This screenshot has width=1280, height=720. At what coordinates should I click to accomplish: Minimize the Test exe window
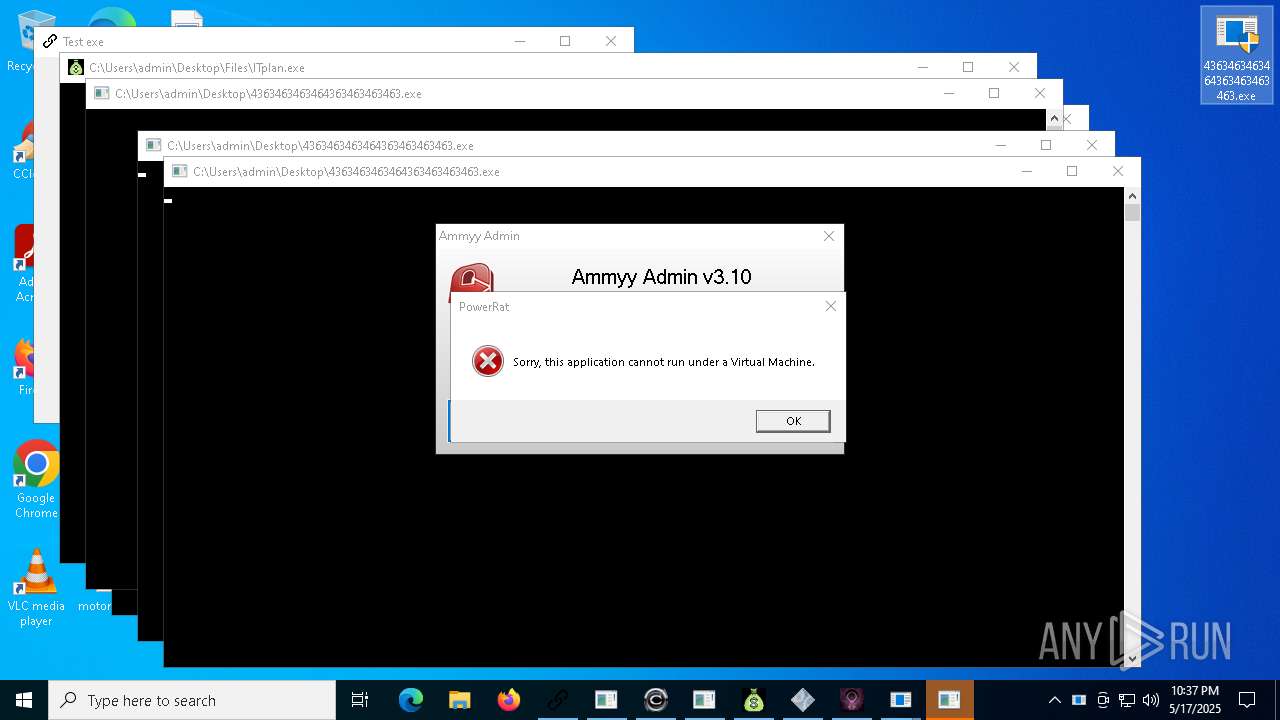(520, 41)
